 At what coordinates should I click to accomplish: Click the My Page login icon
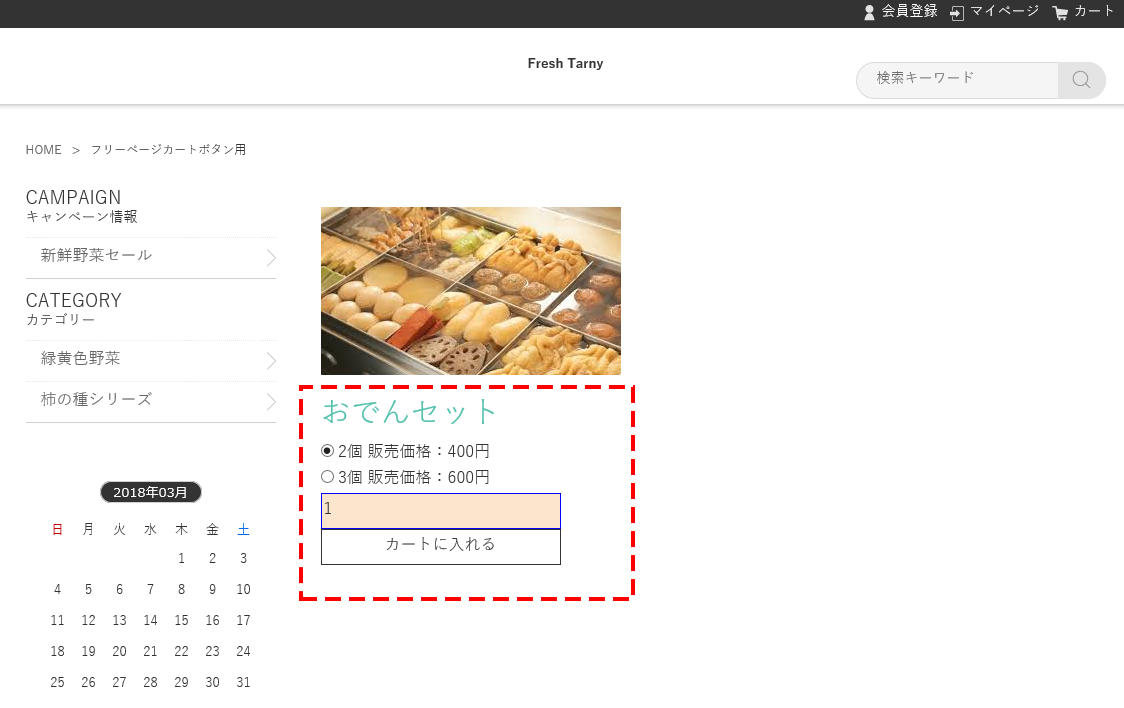tap(957, 13)
